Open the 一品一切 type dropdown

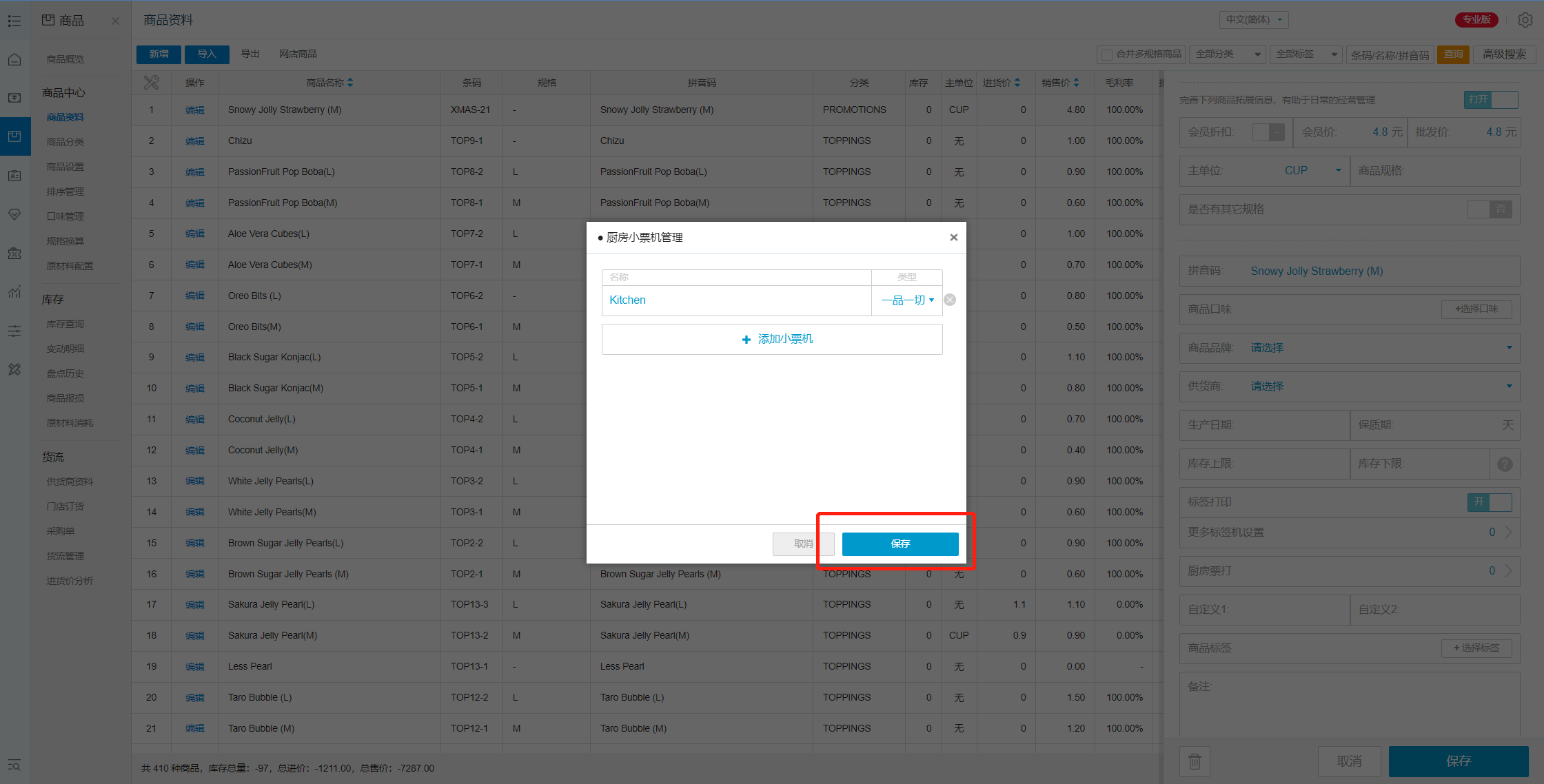click(907, 300)
